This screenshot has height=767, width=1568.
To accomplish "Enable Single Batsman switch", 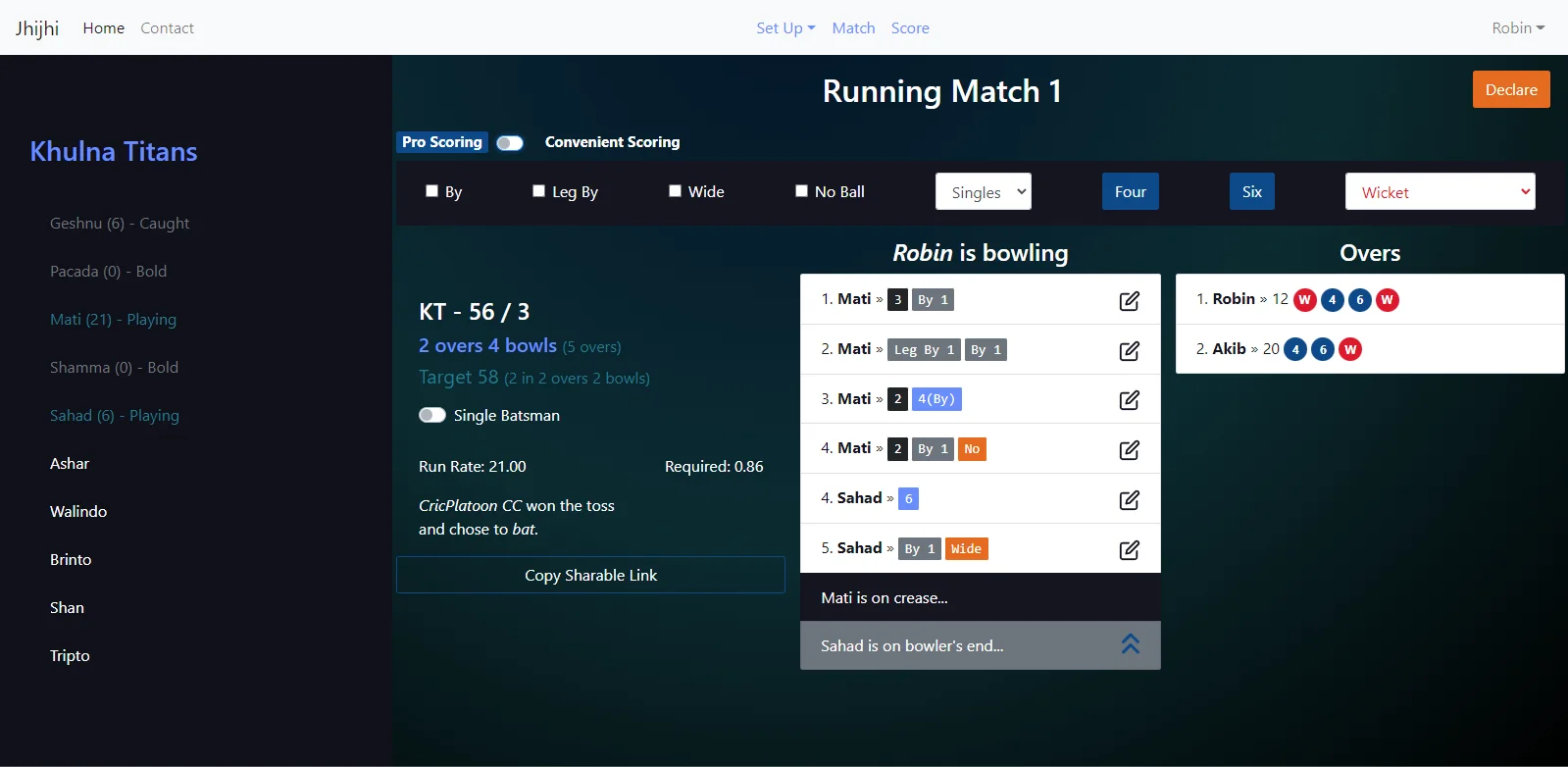I will pyautogui.click(x=432, y=415).
